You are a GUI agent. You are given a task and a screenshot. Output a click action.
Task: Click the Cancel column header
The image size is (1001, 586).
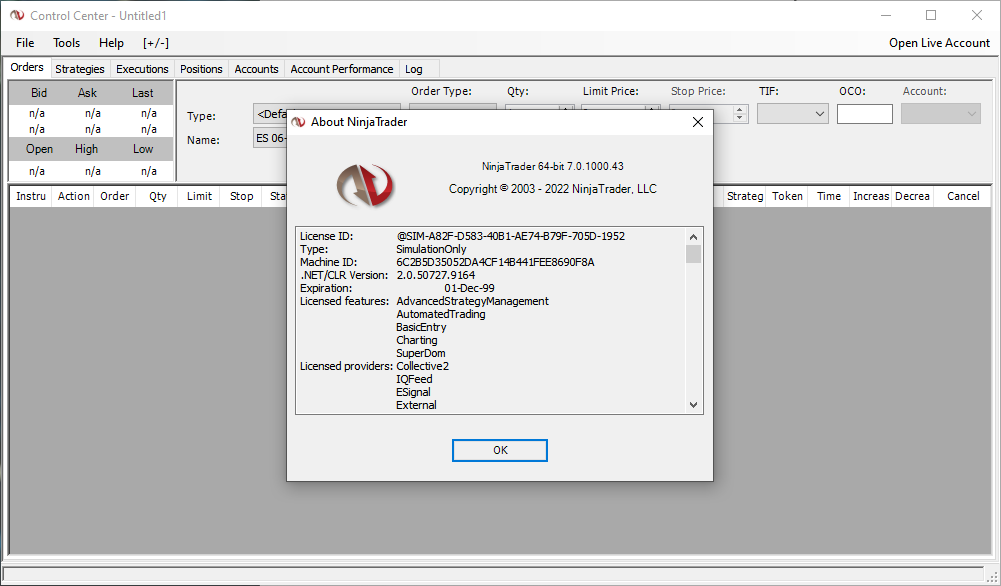pos(963,196)
